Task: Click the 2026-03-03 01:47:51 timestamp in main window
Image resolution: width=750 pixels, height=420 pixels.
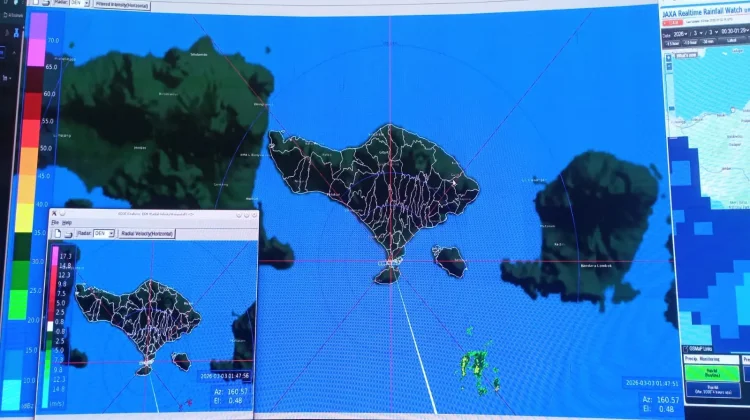Action: pyautogui.click(x=652, y=383)
